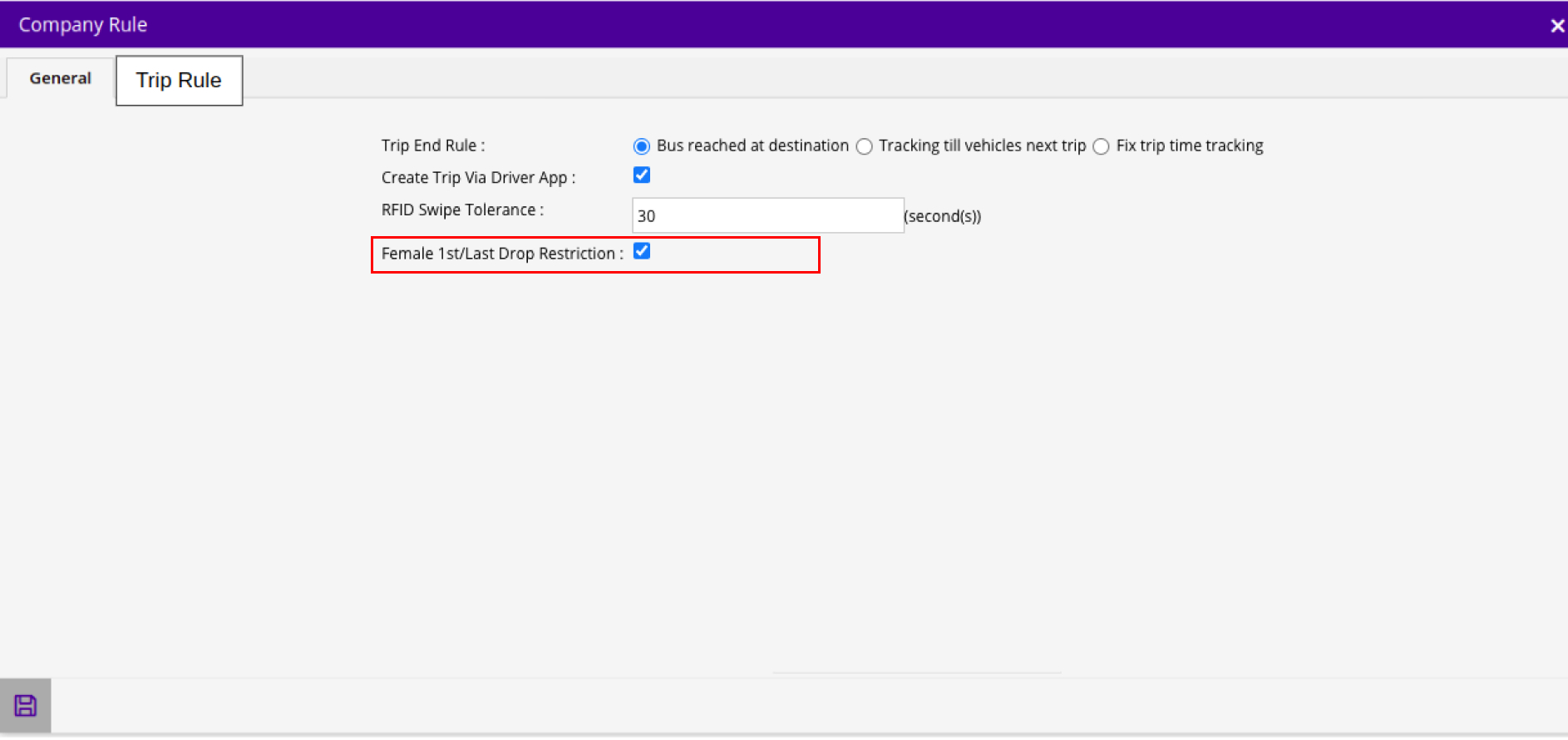Select Bus reached at destination radio button
This screenshot has height=740, width=1568.
coord(641,146)
